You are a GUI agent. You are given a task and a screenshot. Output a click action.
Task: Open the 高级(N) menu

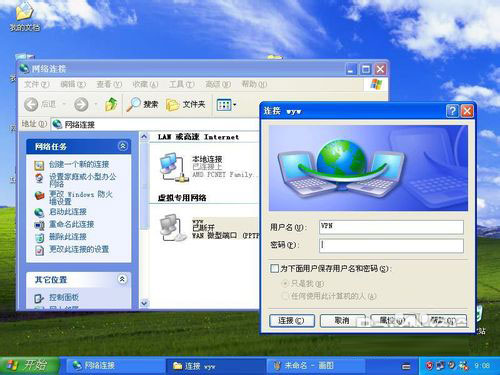coord(218,84)
